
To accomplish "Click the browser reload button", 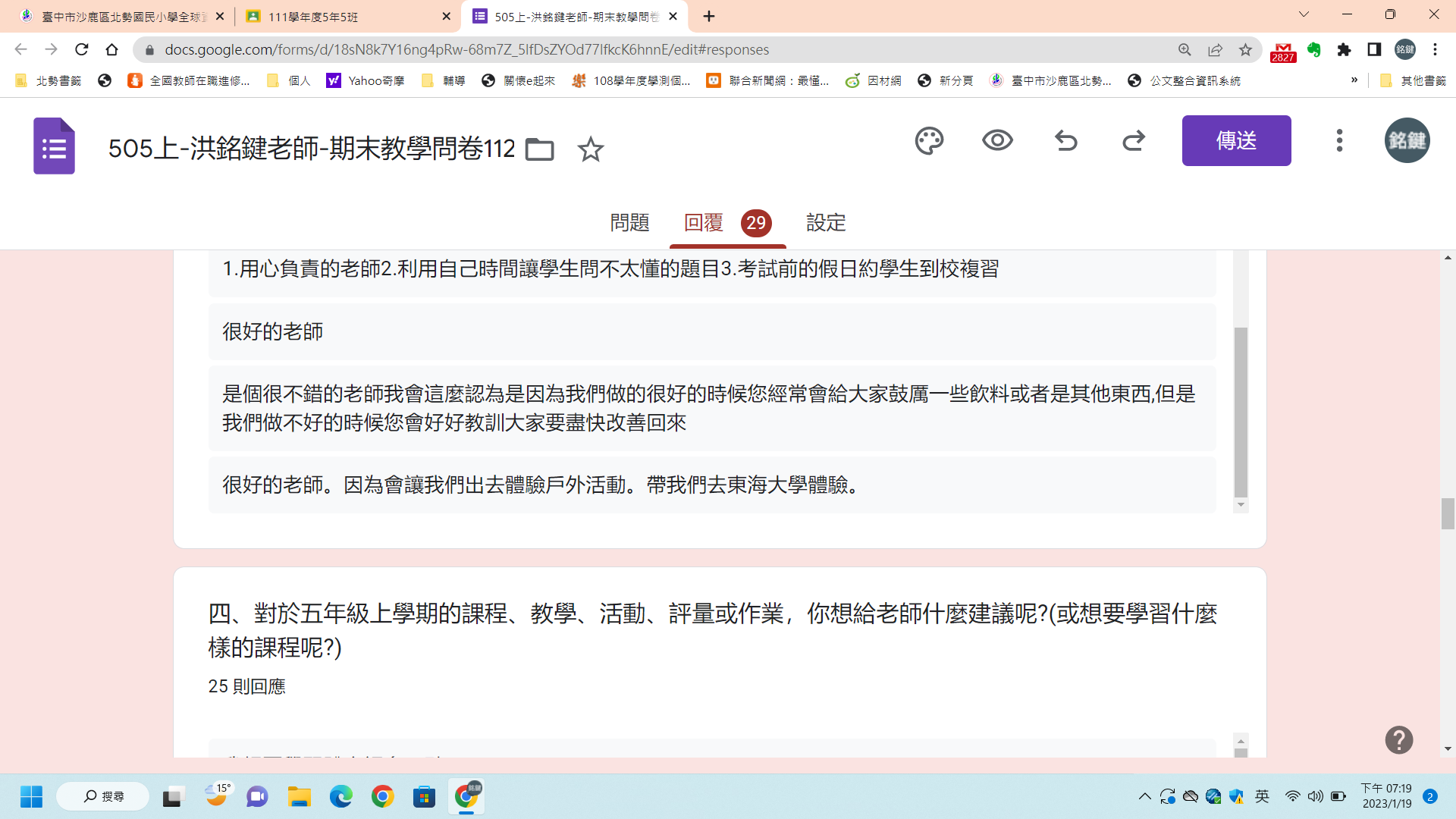I will pyautogui.click(x=81, y=49).
